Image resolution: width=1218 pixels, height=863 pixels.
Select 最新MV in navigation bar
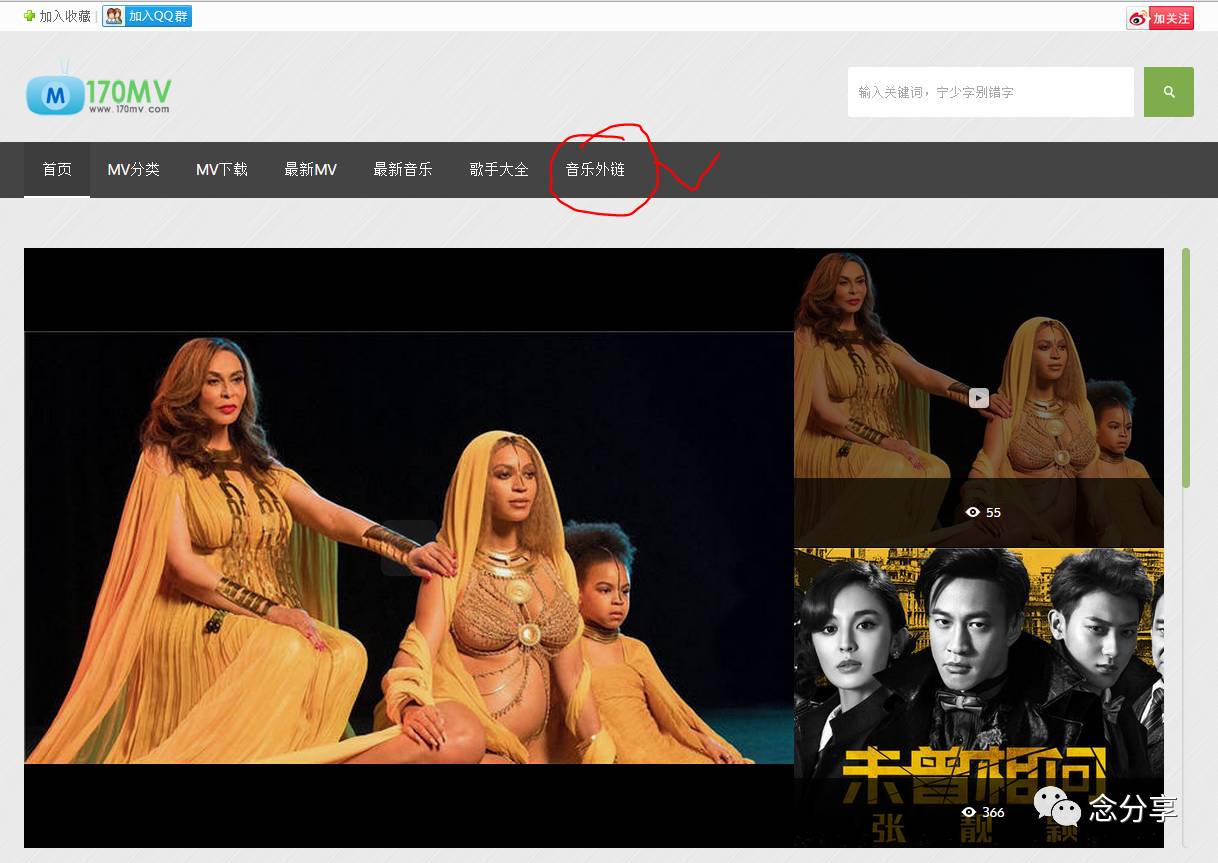coord(311,170)
